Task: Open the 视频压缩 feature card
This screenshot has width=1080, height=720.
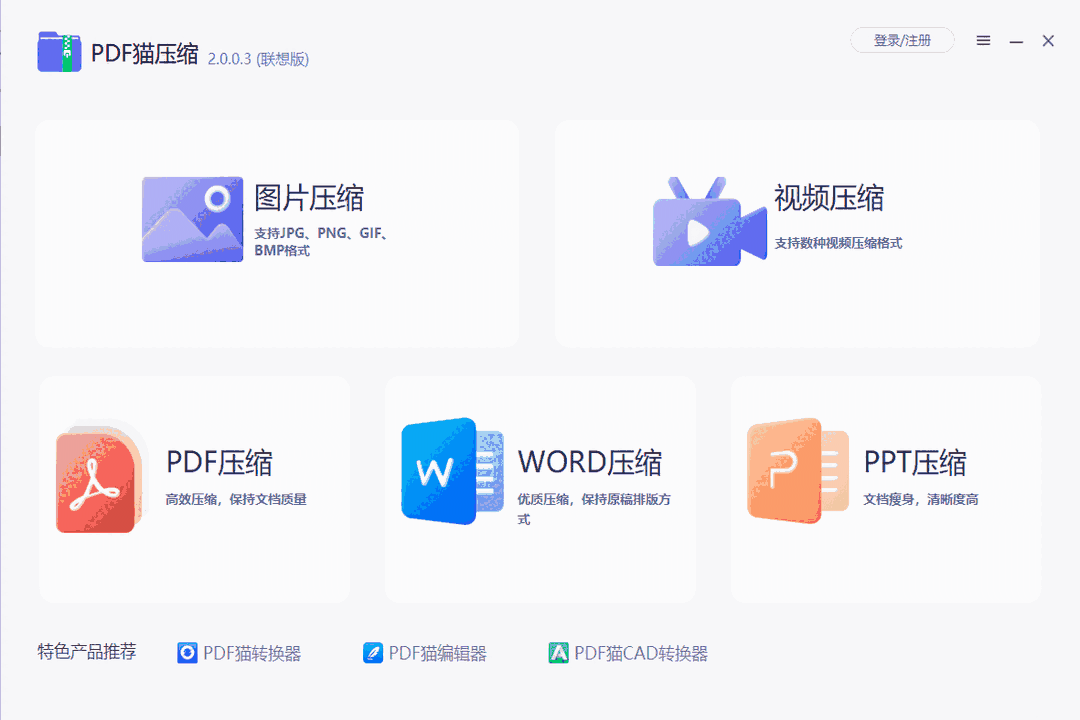Action: (x=795, y=233)
